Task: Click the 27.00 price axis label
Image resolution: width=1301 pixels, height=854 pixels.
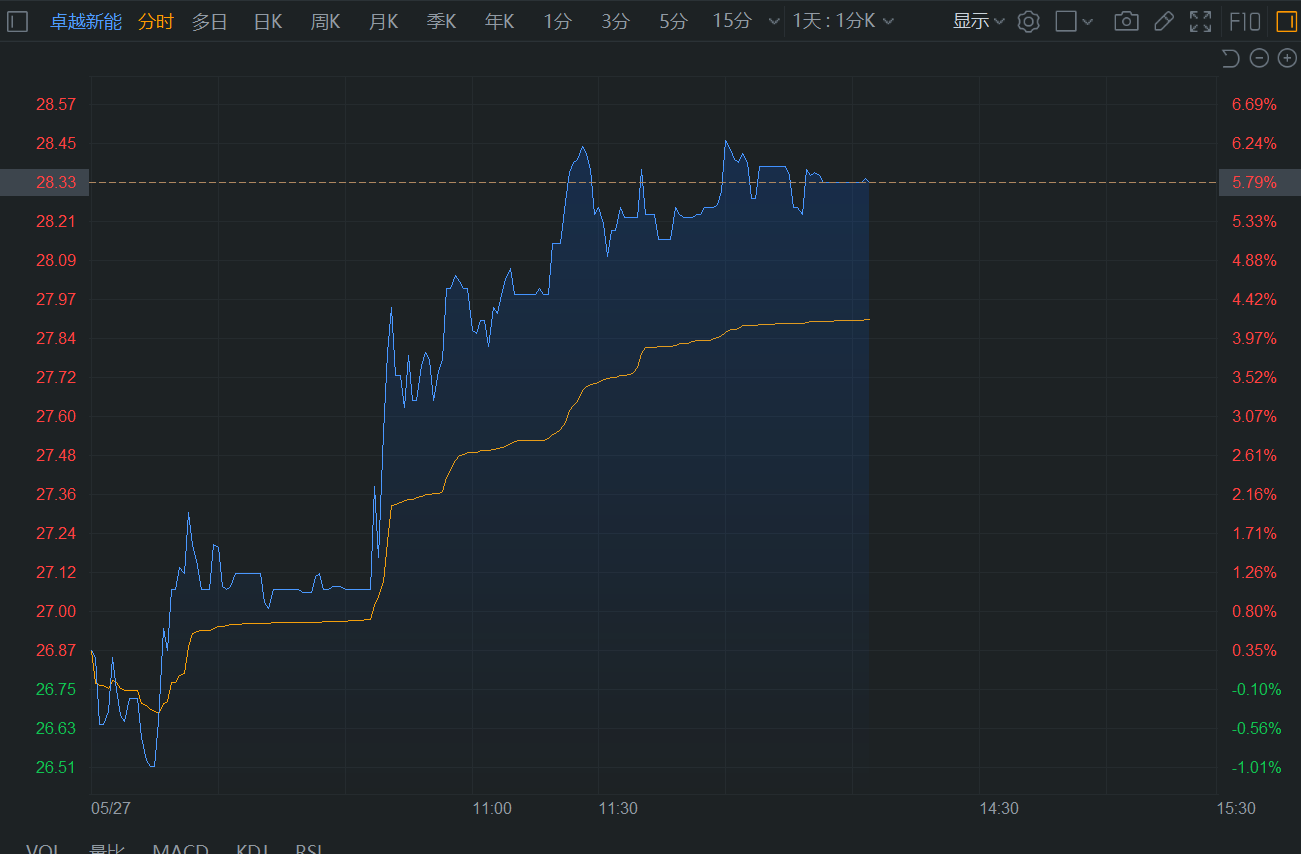Action: [56, 611]
